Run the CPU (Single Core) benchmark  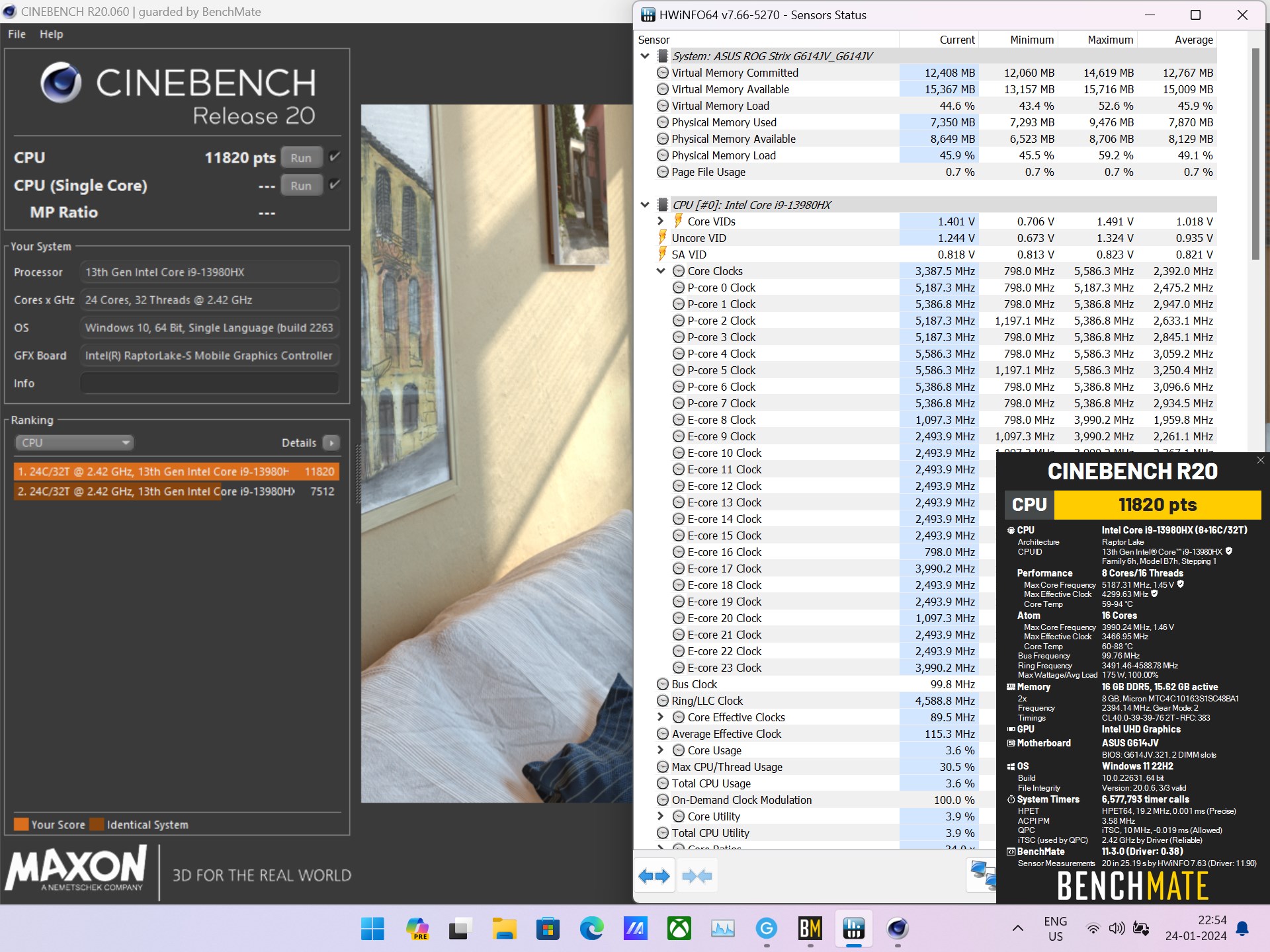pyautogui.click(x=301, y=186)
